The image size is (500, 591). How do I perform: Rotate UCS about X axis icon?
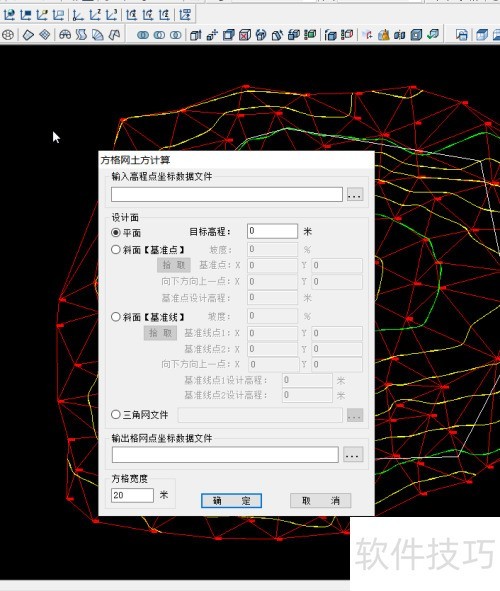[x=131, y=15]
